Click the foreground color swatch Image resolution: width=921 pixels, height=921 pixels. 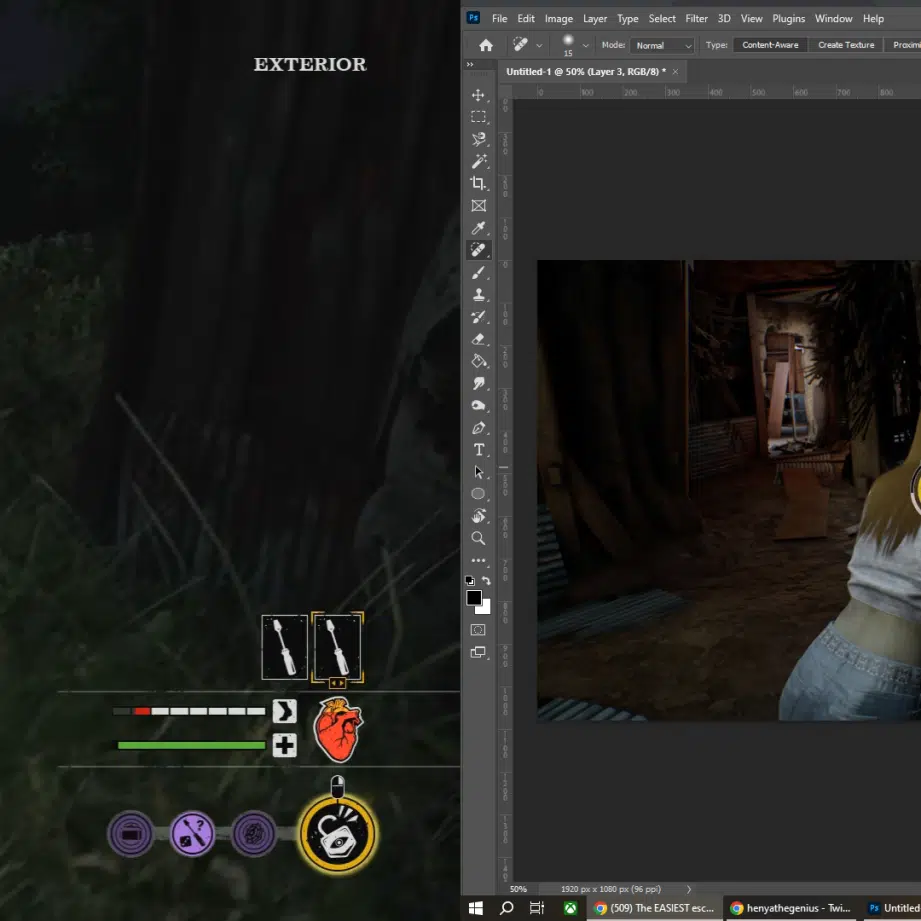click(x=473, y=597)
